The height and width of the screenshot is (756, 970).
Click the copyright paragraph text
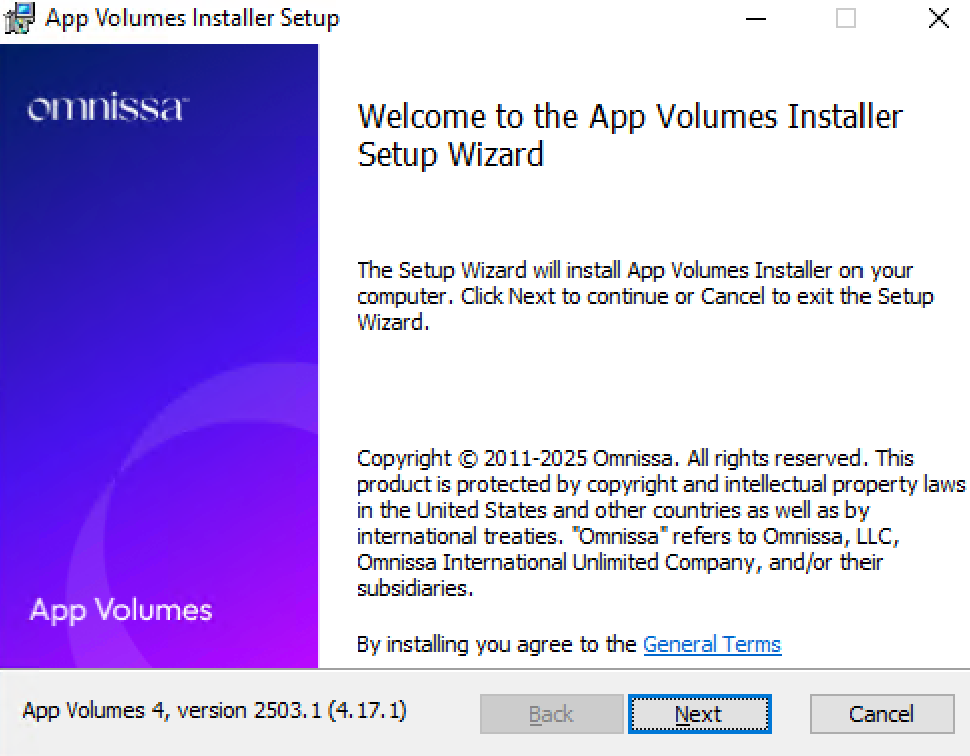coord(661,523)
